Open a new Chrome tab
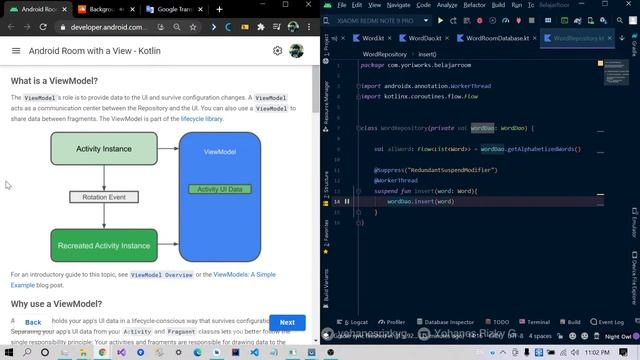 [x=219, y=9]
